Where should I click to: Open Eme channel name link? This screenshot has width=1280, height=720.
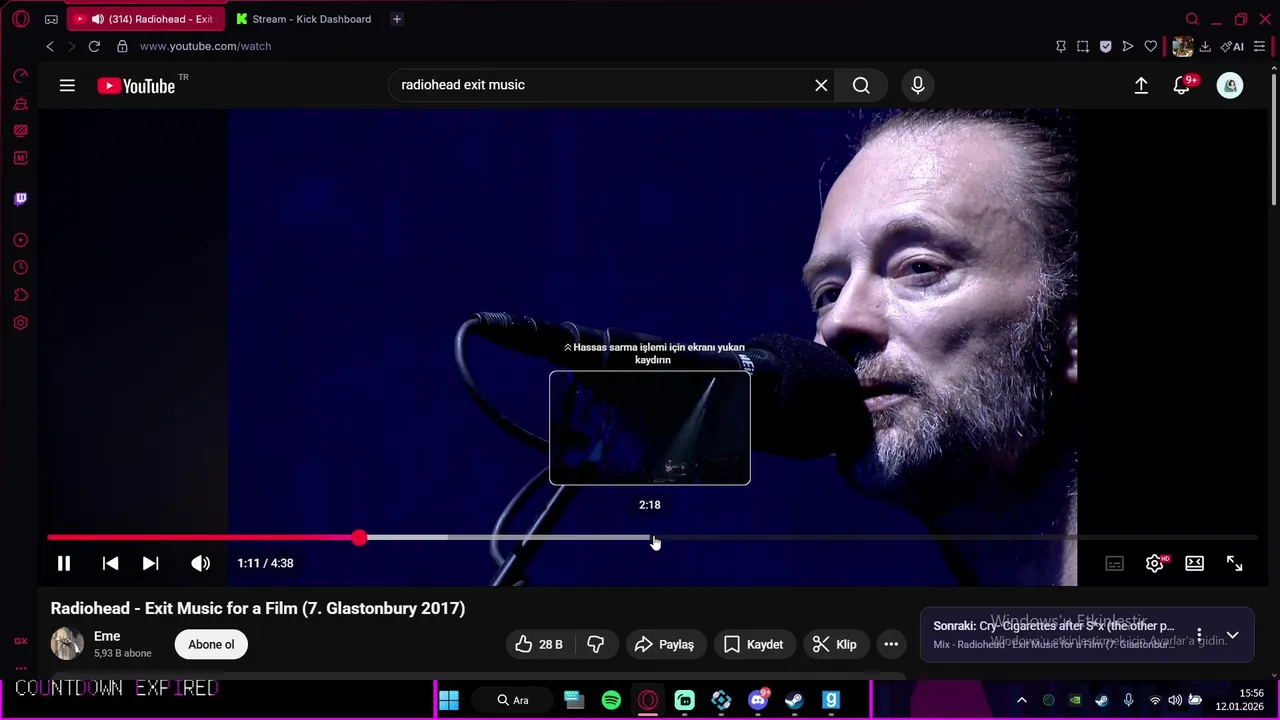(107, 636)
